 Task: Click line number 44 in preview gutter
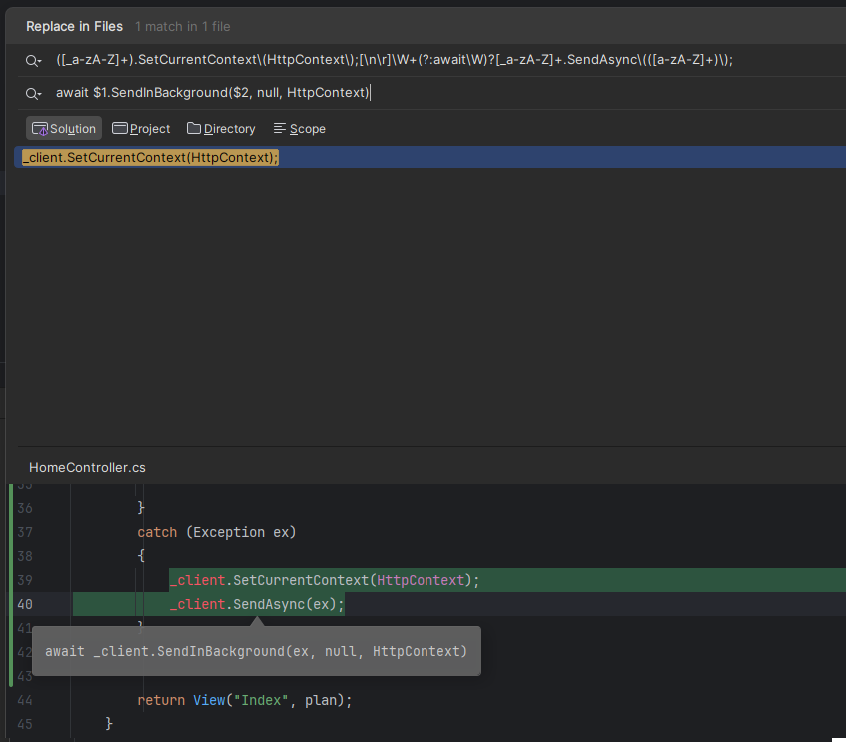coord(25,700)
